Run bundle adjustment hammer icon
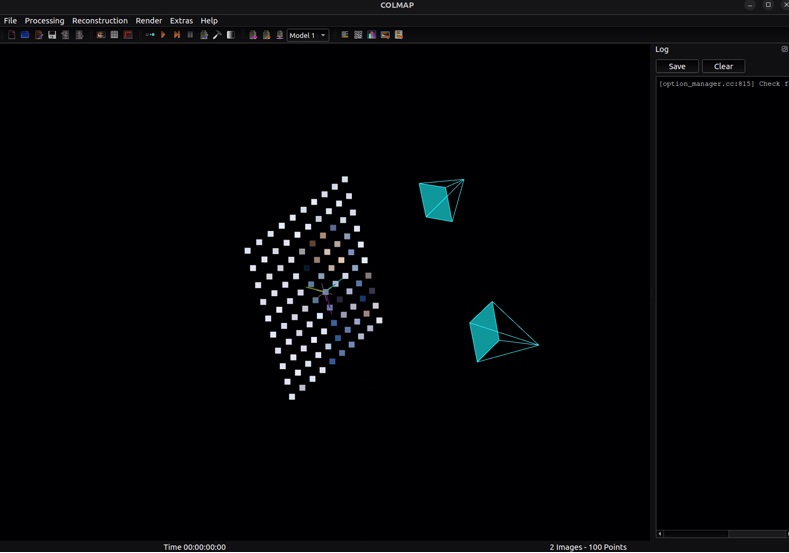Viewport: 789px width, 553px height. point(217,35)
